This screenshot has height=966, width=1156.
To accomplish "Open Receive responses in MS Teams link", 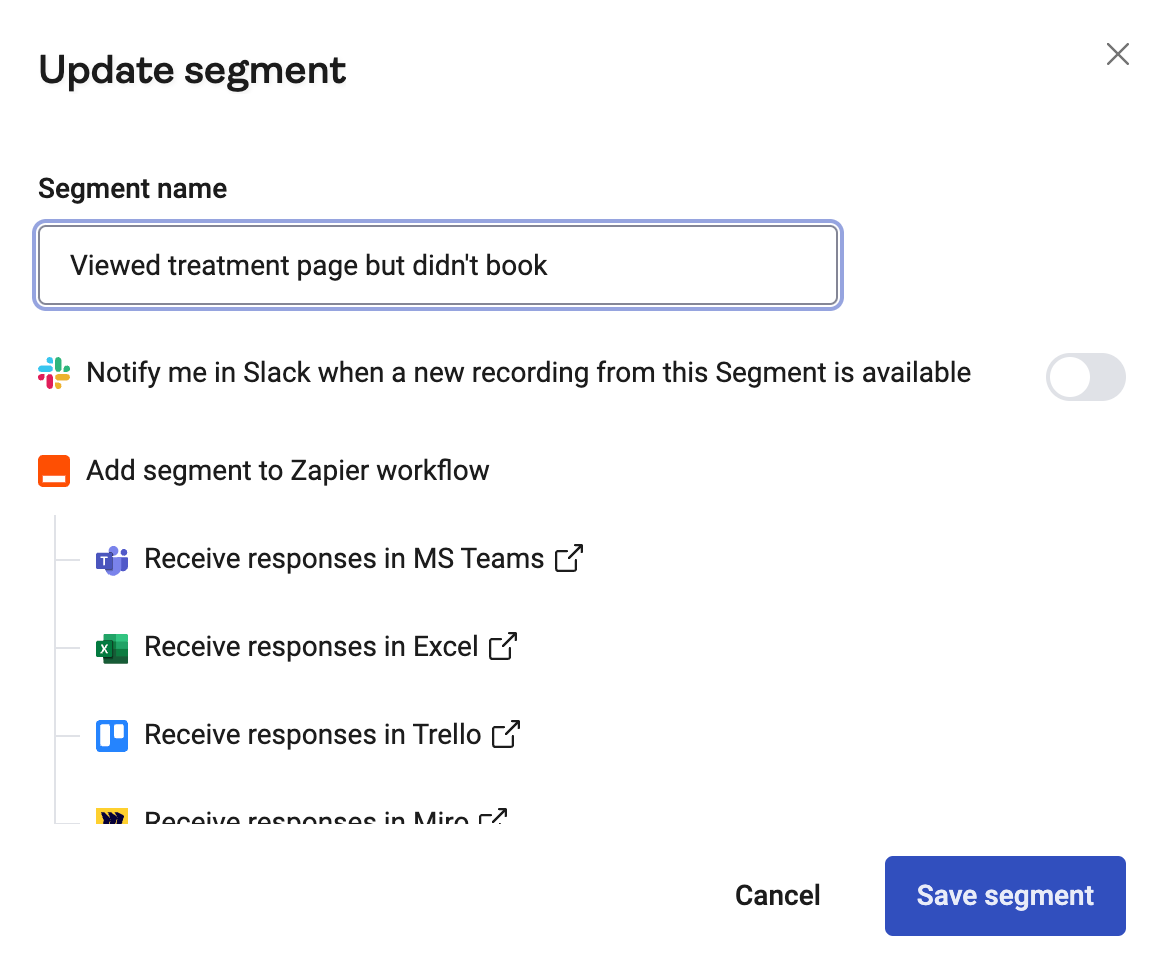I will 344,559.
